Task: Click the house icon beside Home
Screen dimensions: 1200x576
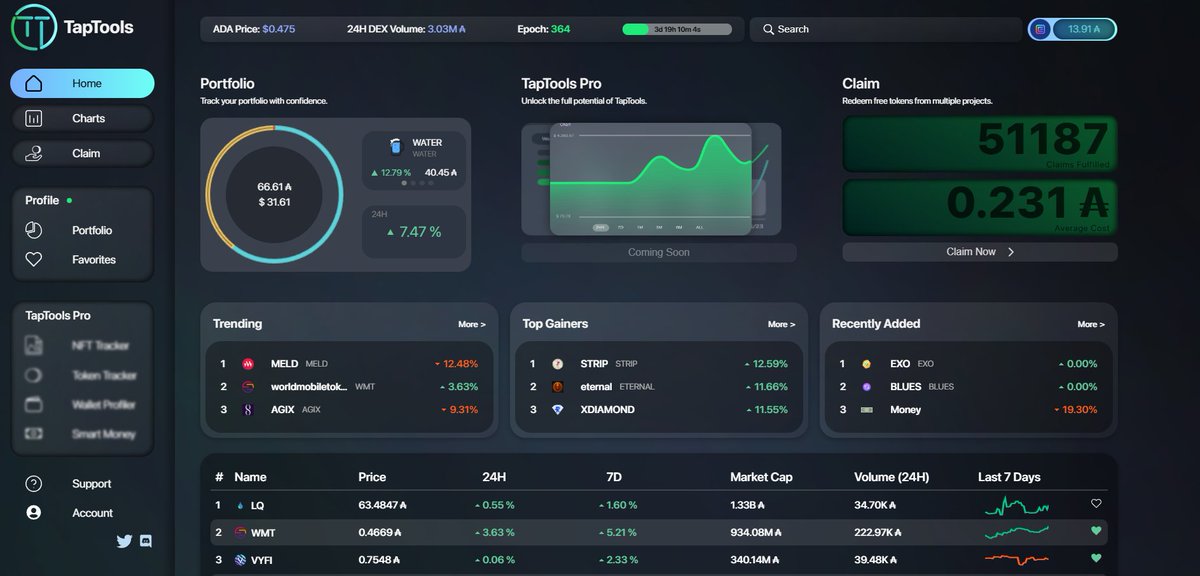Action: (34, 83)
